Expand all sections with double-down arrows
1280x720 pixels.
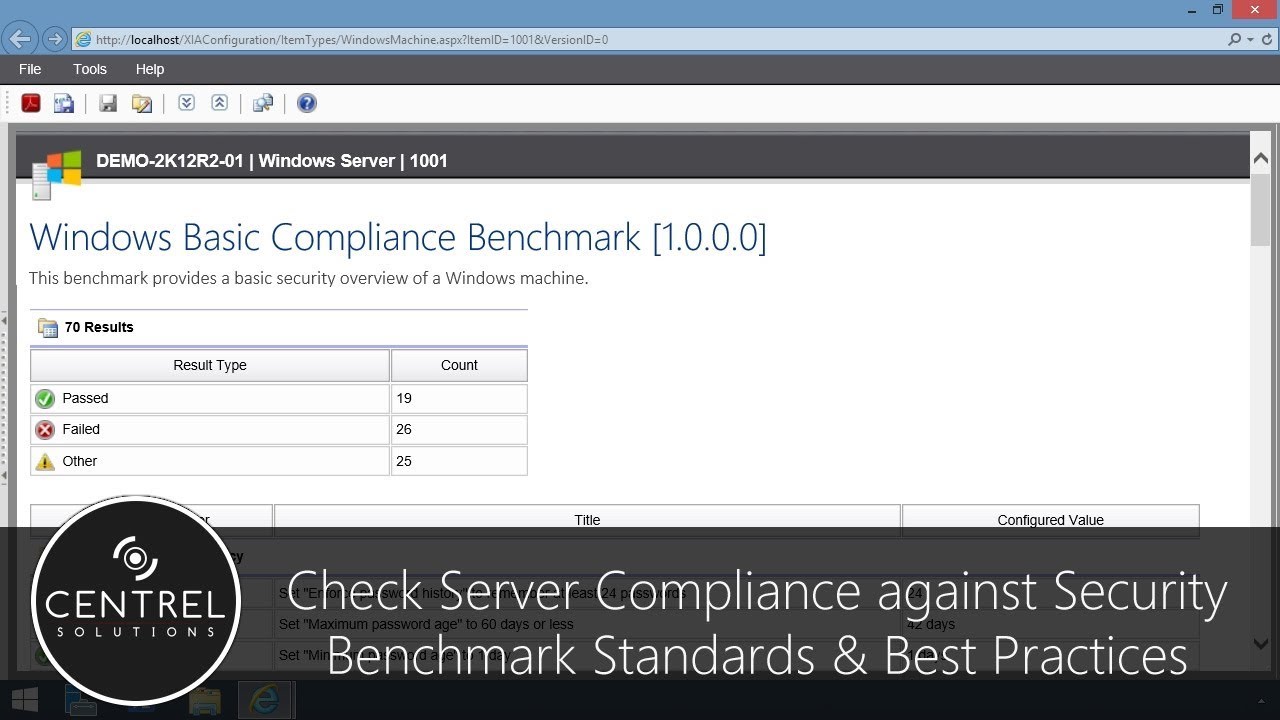tap(186, 103)
